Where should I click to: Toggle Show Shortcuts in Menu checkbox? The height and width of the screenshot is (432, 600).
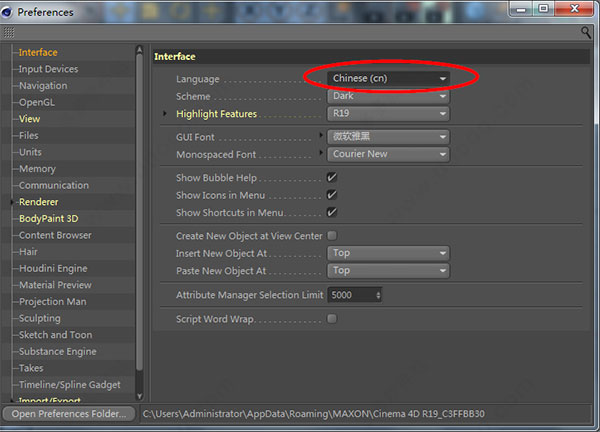[332, 212]
